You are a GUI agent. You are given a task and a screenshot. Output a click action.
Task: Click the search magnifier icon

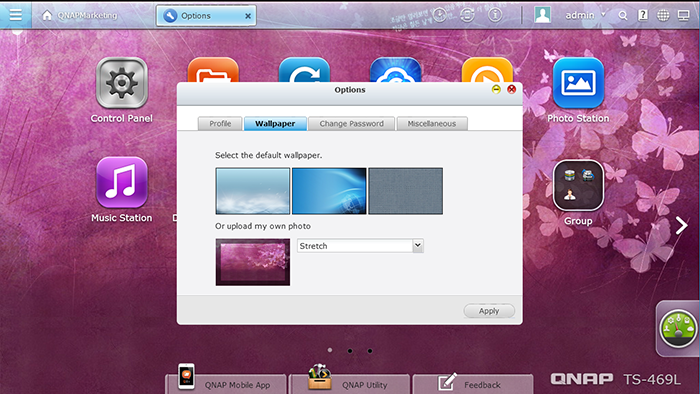click(623, 16)
